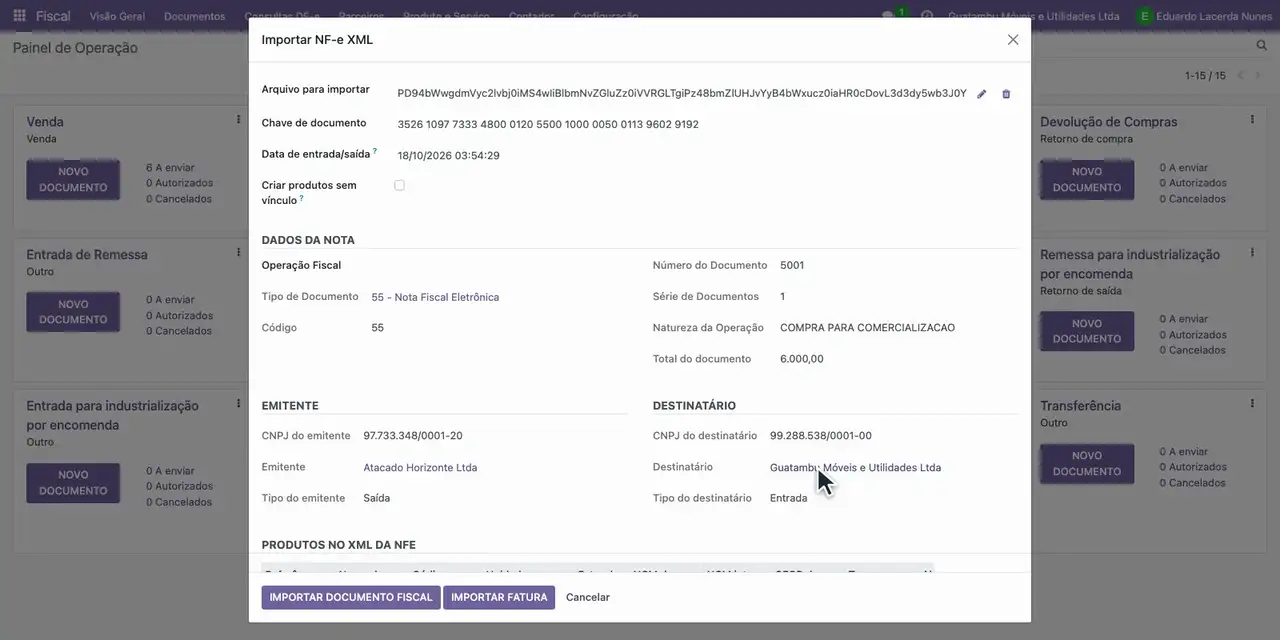Screen dimensions: 1280x640
Task: Click the Código value 55
Action: coord(377,327)
